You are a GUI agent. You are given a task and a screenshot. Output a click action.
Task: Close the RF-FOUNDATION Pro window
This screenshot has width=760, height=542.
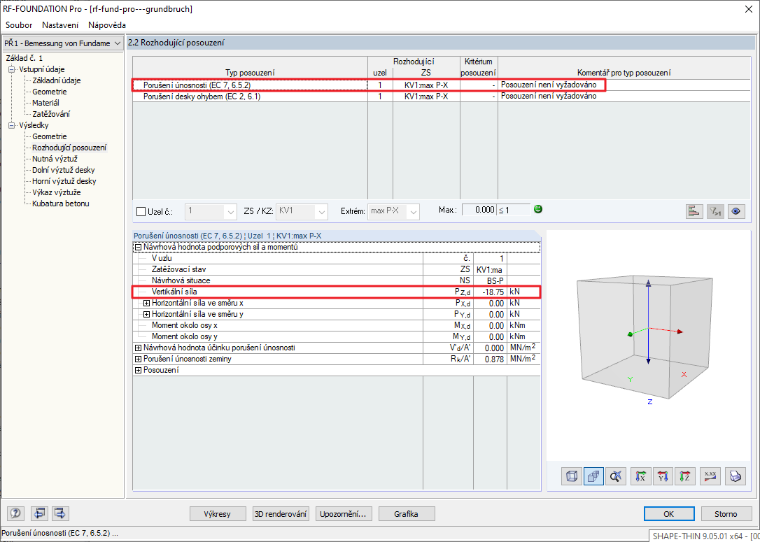748,9
